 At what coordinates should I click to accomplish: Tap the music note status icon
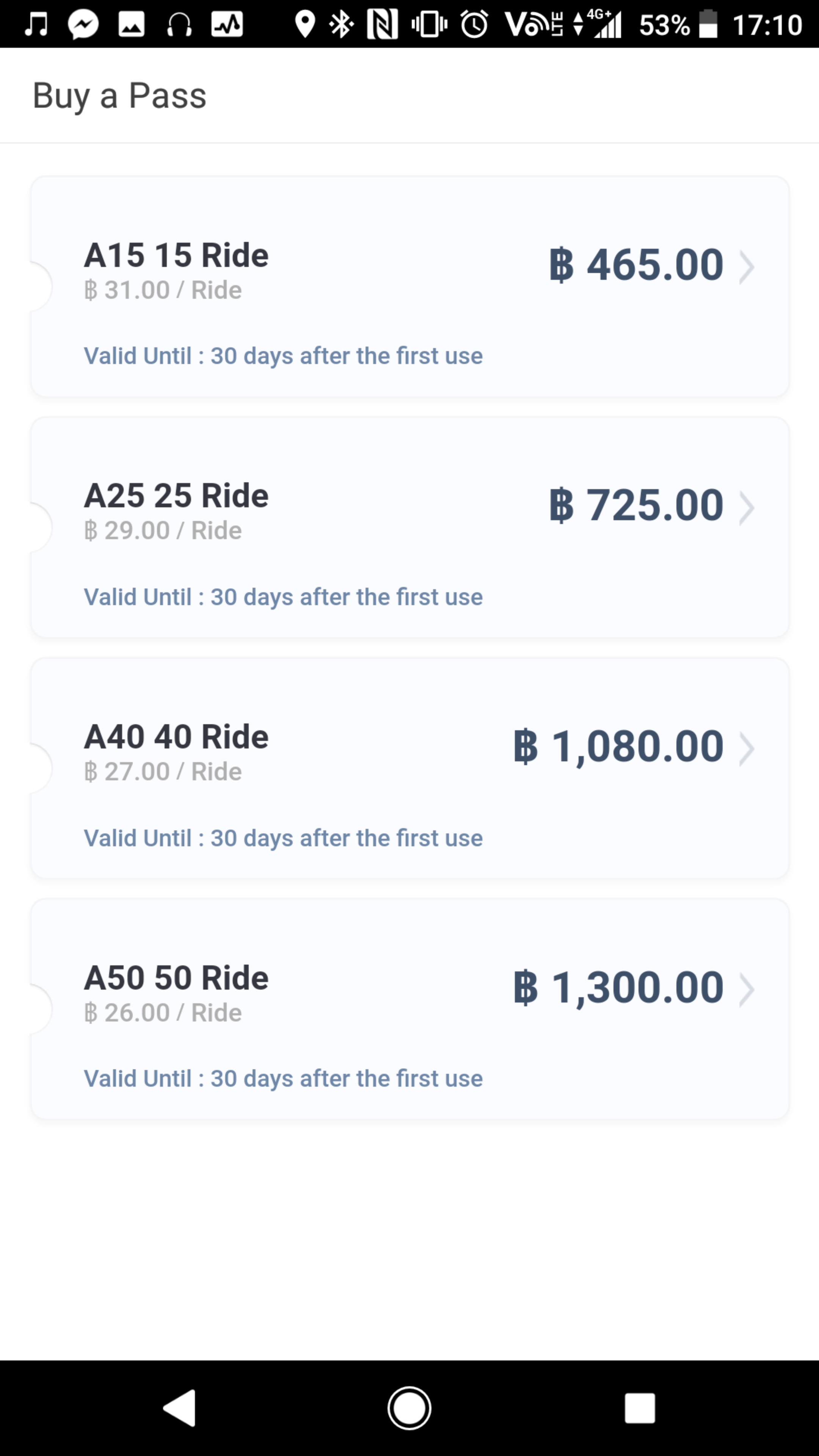[x=36, y=24]
